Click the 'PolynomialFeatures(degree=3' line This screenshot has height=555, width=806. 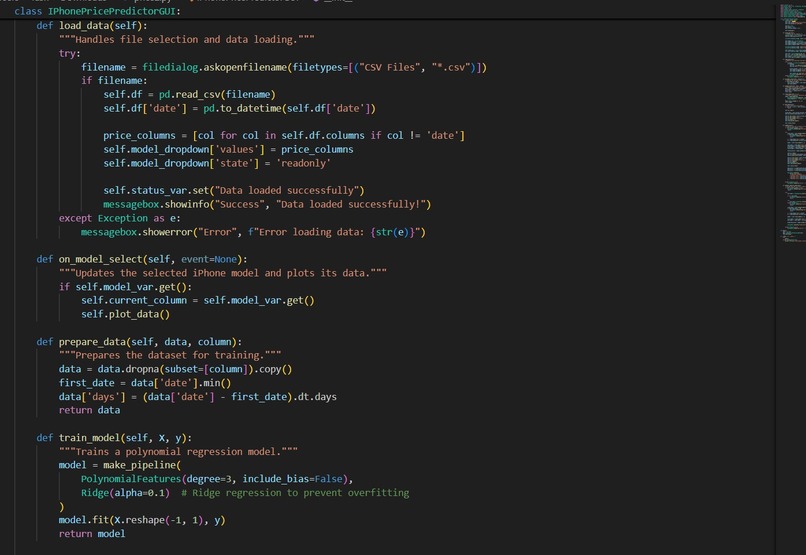pos(217,479)
